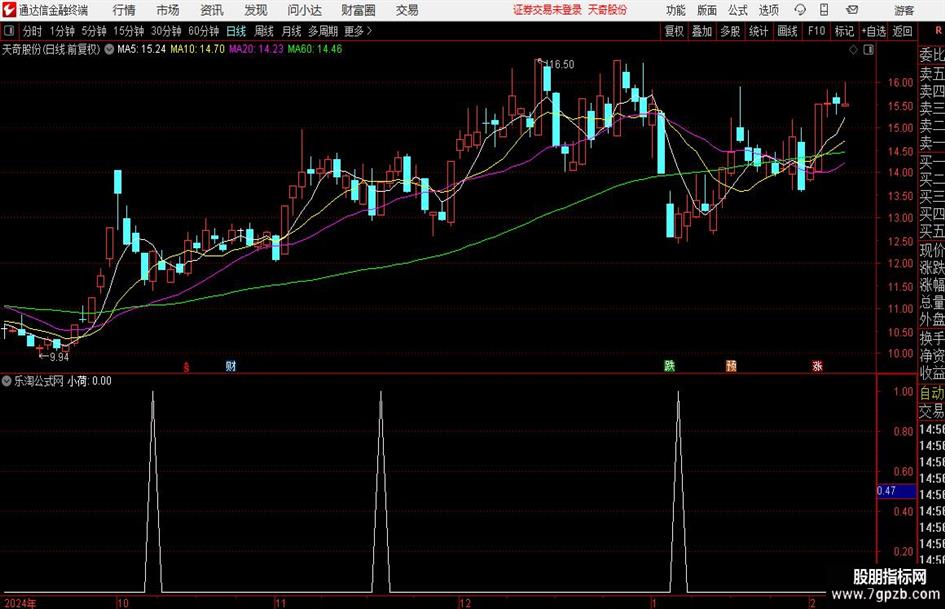The height and width of the screenshot is (609, 945).
Task: Click the 自动 label in right panel
Action: [x=932, y=393]
